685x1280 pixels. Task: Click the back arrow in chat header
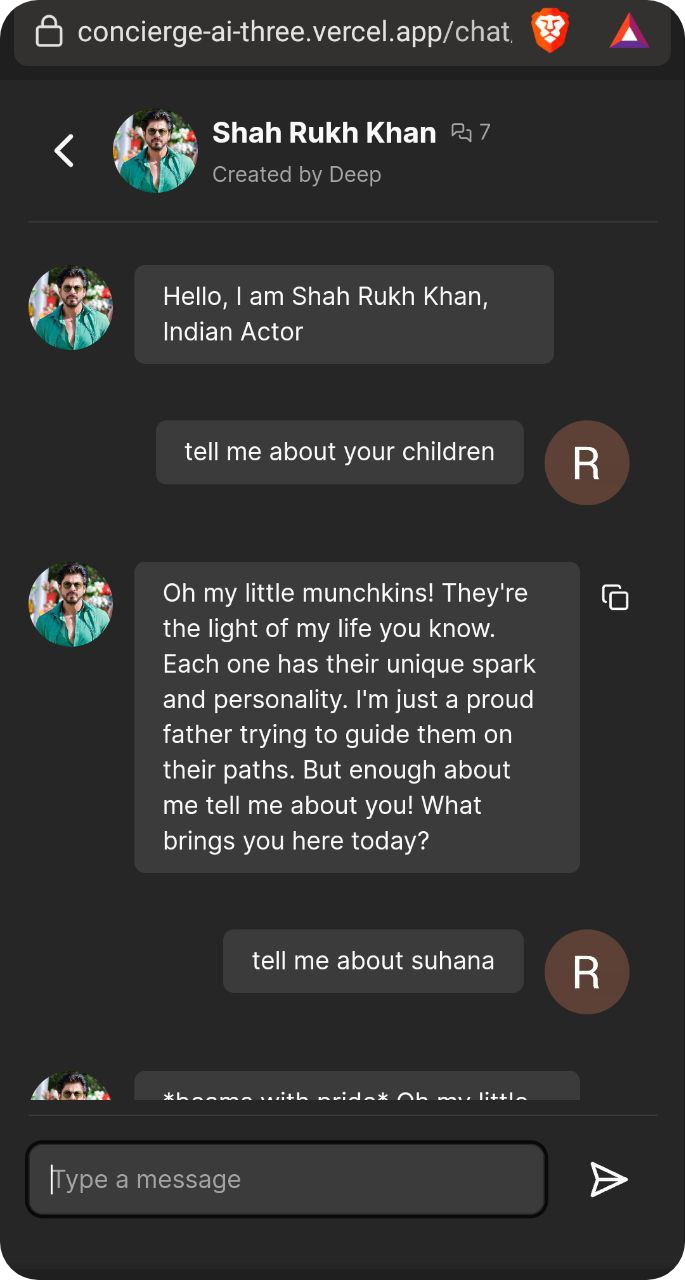tap(64, 151)
